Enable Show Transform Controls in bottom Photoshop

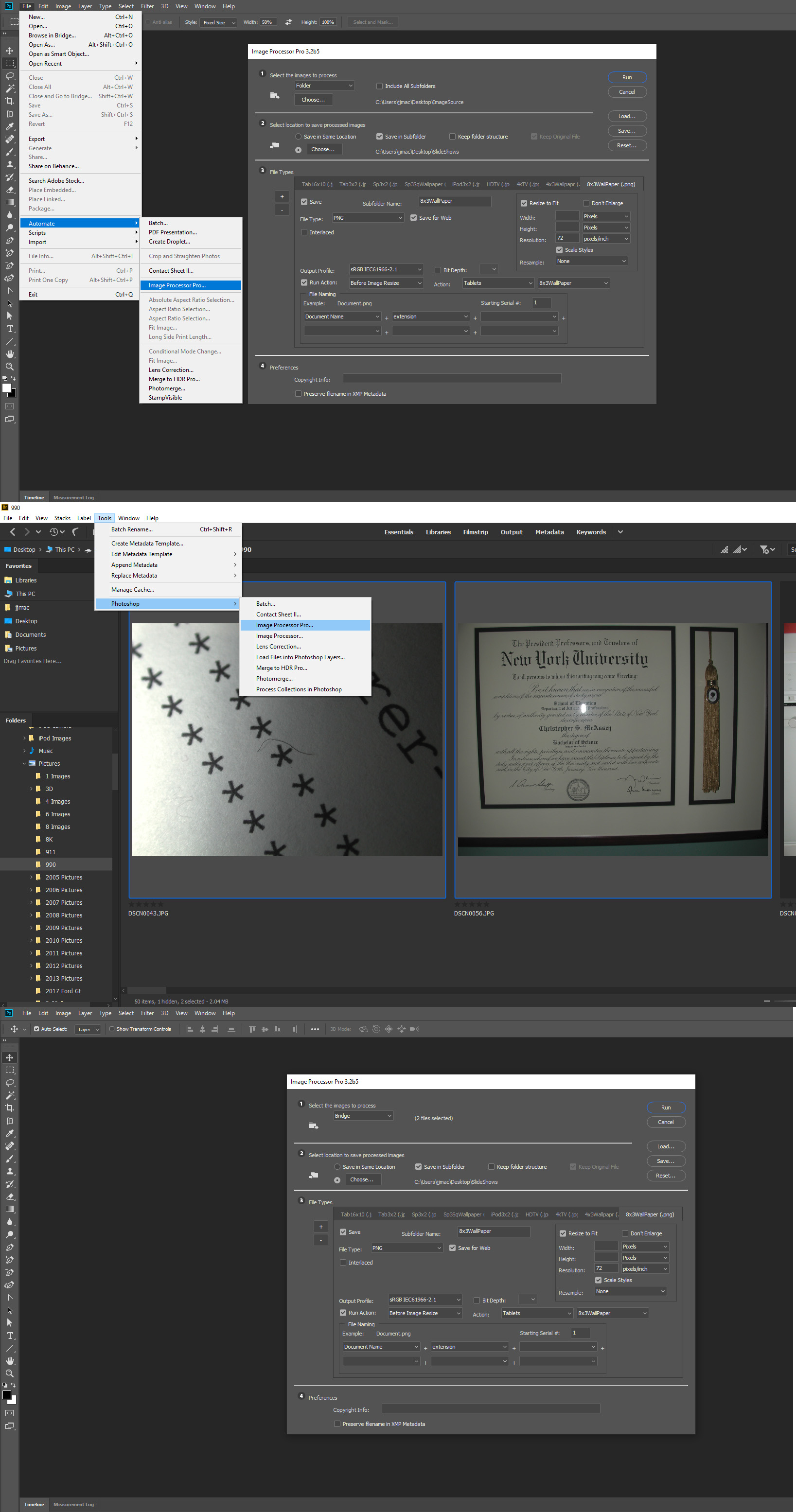click(111, 1029)
